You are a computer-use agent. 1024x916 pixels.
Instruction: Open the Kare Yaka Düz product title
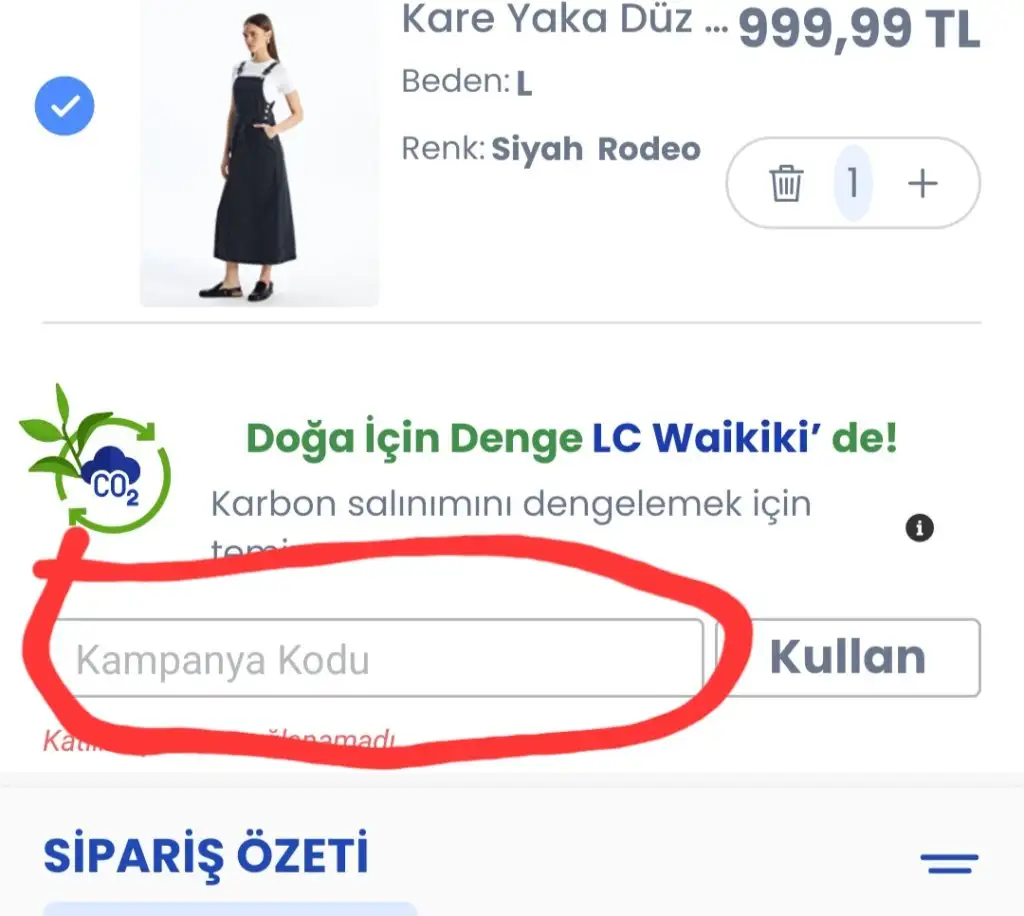point(564,20)
